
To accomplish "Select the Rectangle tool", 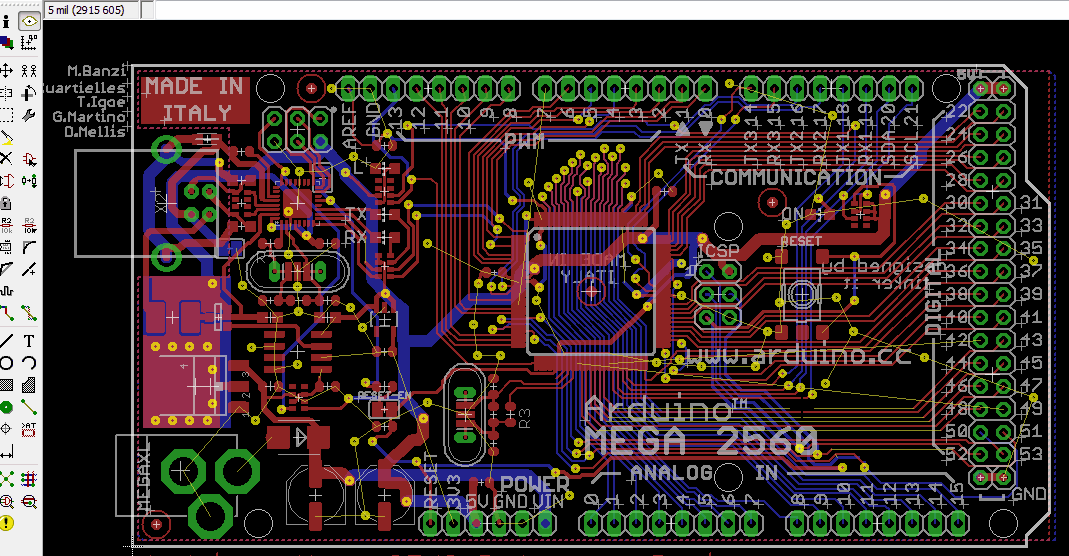I will point(7,385).
